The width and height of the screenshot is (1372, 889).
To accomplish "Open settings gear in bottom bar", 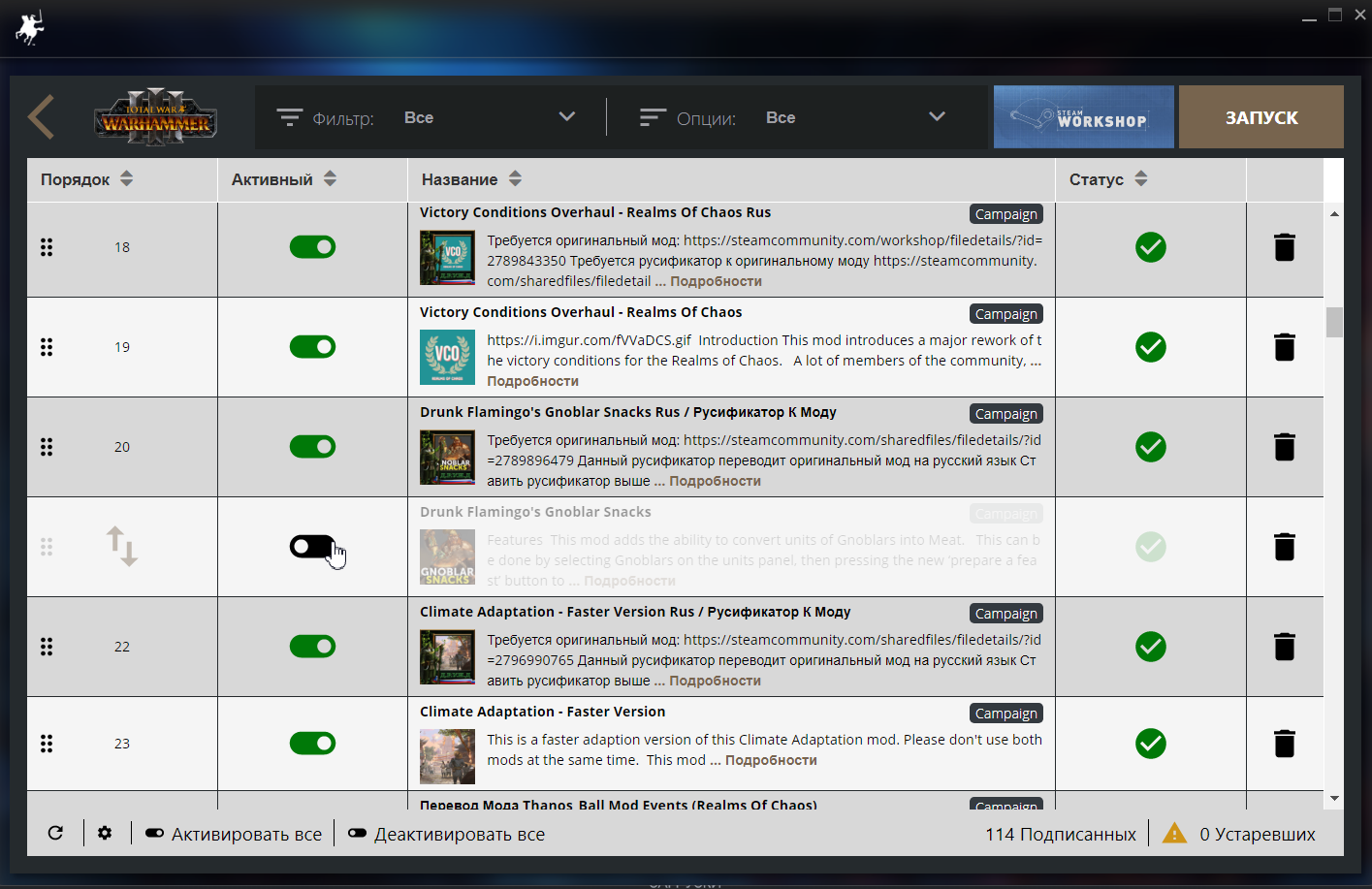I will click(x=105, y=833).
